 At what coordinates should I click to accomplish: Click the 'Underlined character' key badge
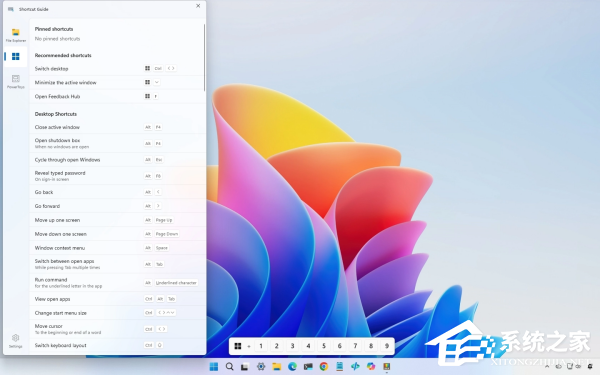tap(176, 283)
